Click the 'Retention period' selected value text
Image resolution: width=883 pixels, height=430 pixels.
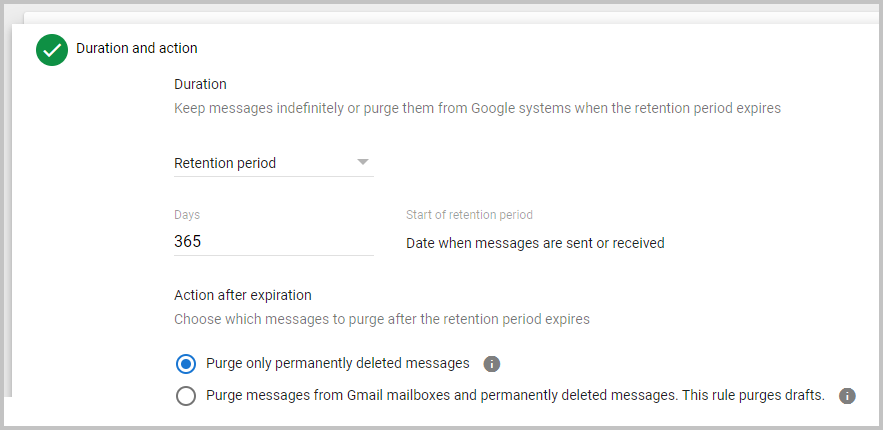[x=225, y=163]
